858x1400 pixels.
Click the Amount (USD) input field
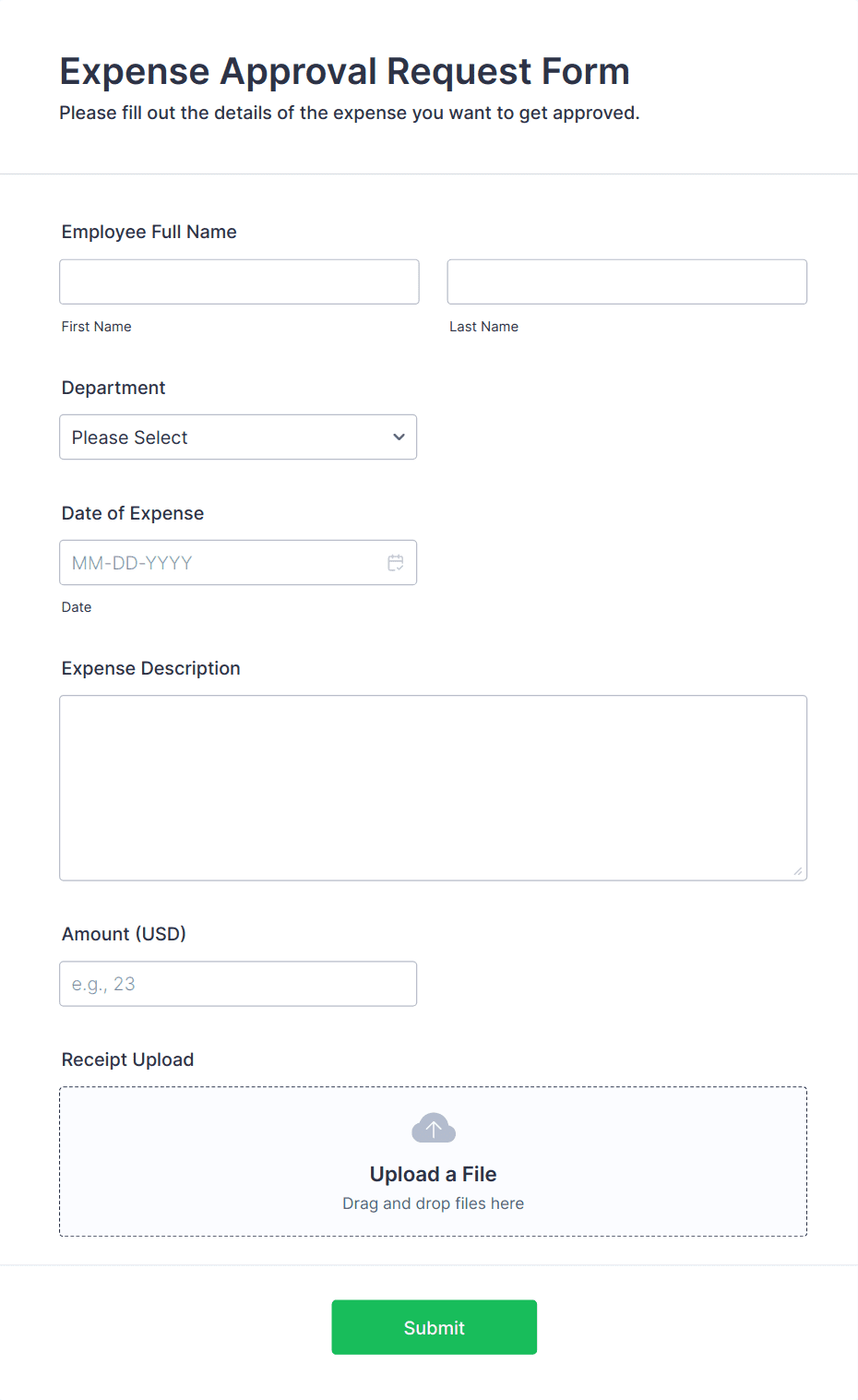(238, 984)
